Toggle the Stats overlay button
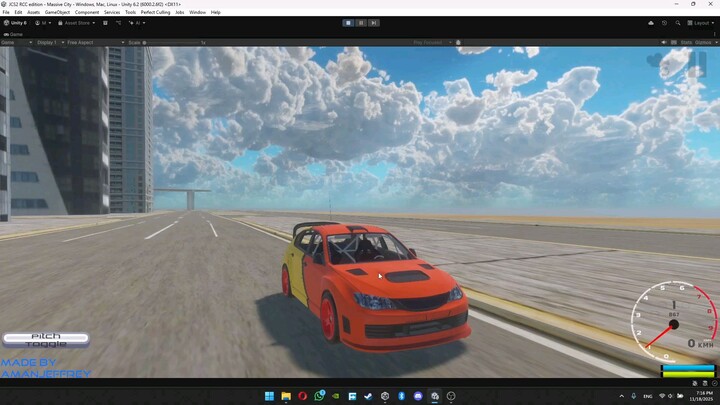The image size is (720, 405). 686,42
